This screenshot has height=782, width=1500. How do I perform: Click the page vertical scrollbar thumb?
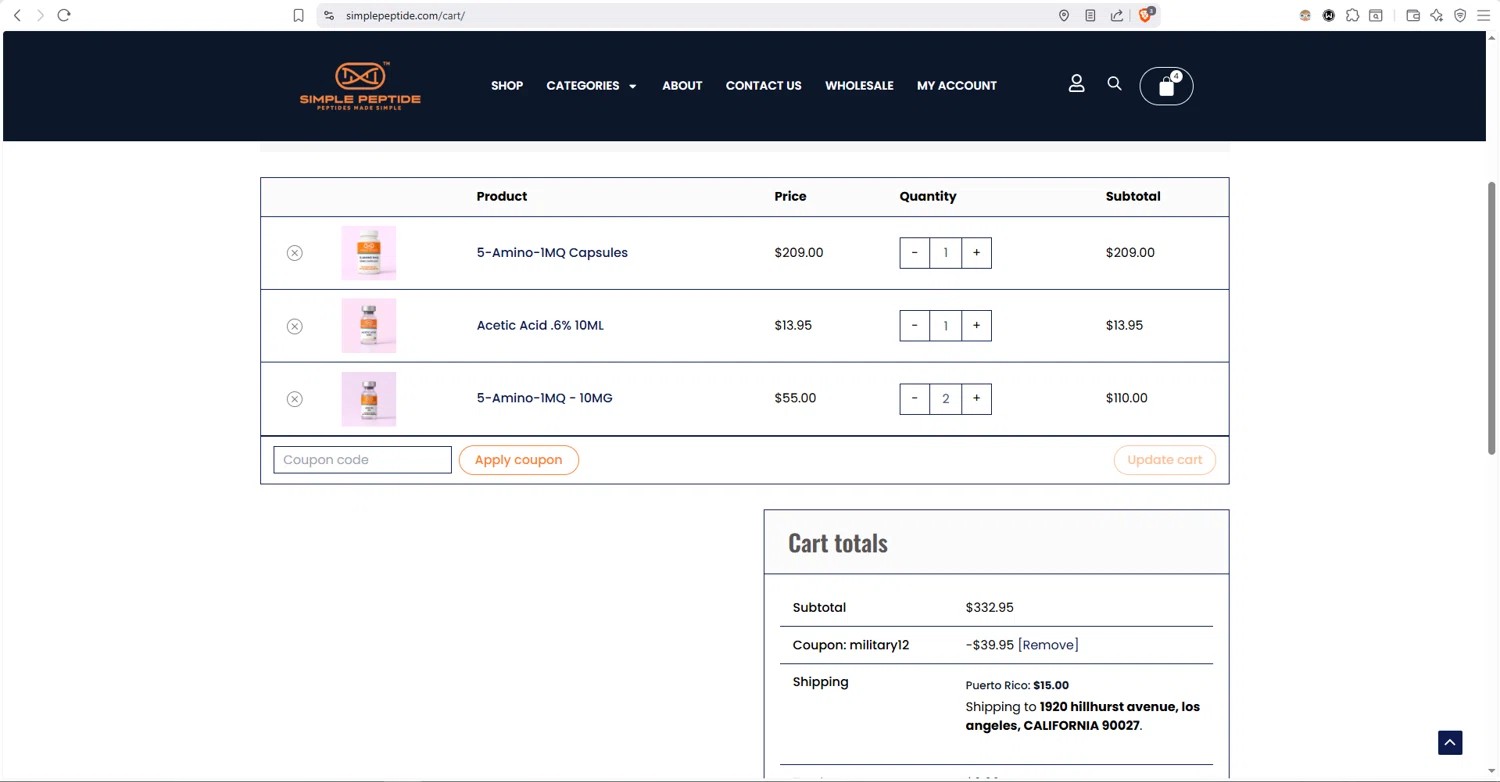(x=1492, y=318)
